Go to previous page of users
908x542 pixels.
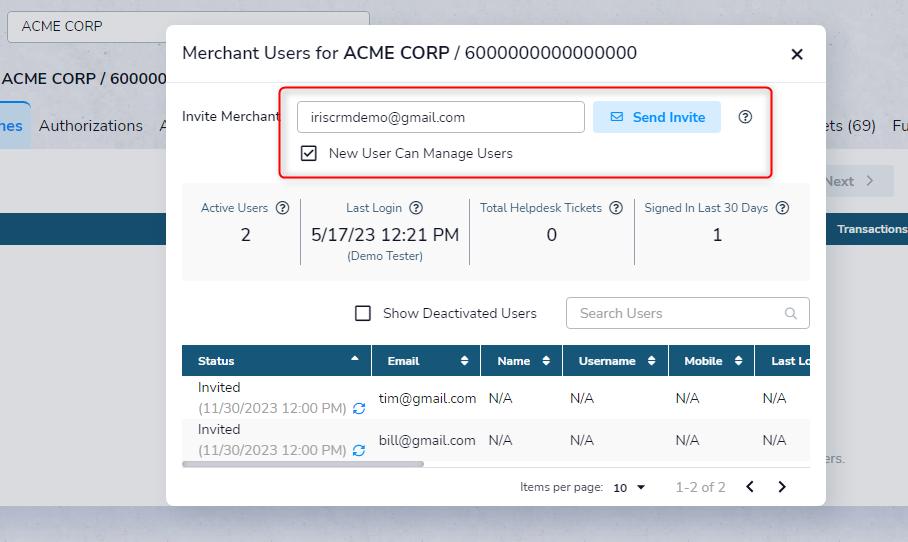(x=750, y=487)
